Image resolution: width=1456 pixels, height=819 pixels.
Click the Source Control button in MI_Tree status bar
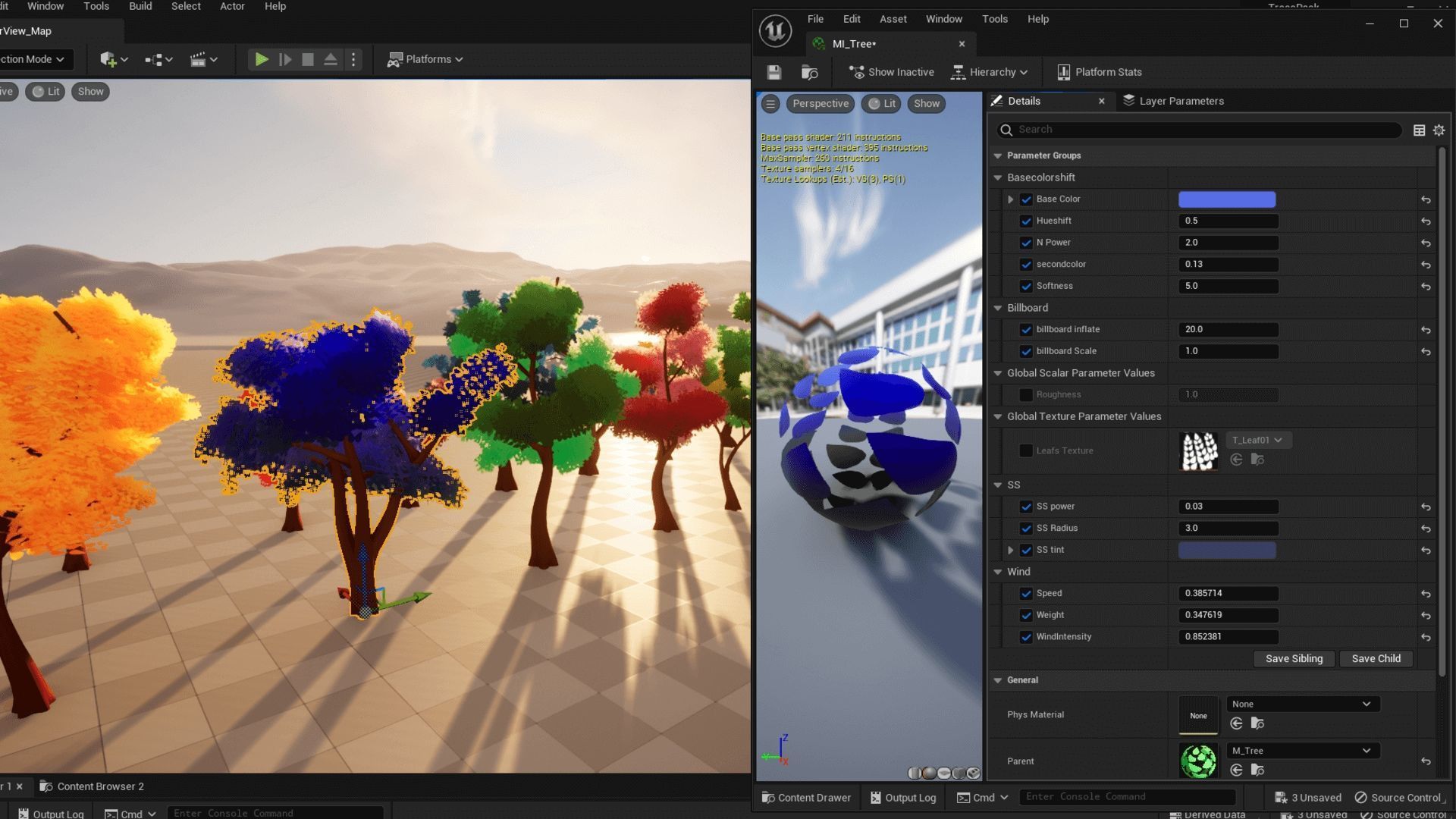[x=1398, y=797]
